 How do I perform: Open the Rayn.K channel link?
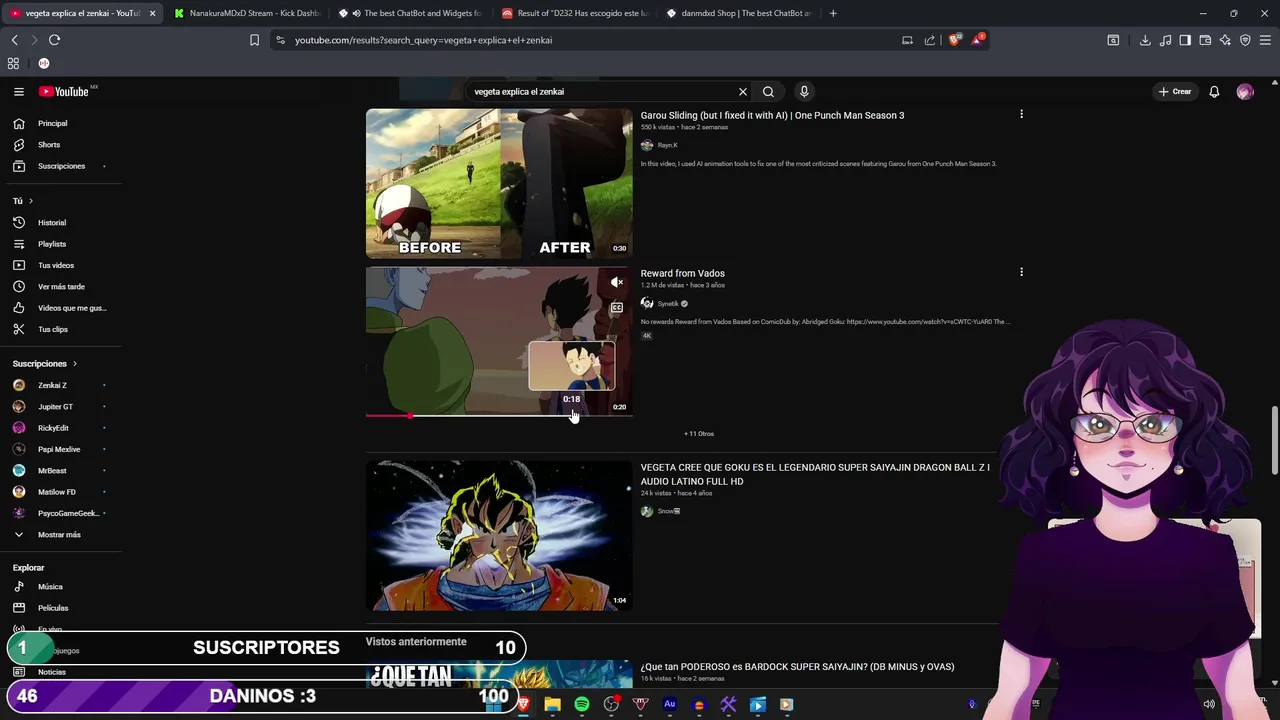[667, 145]
